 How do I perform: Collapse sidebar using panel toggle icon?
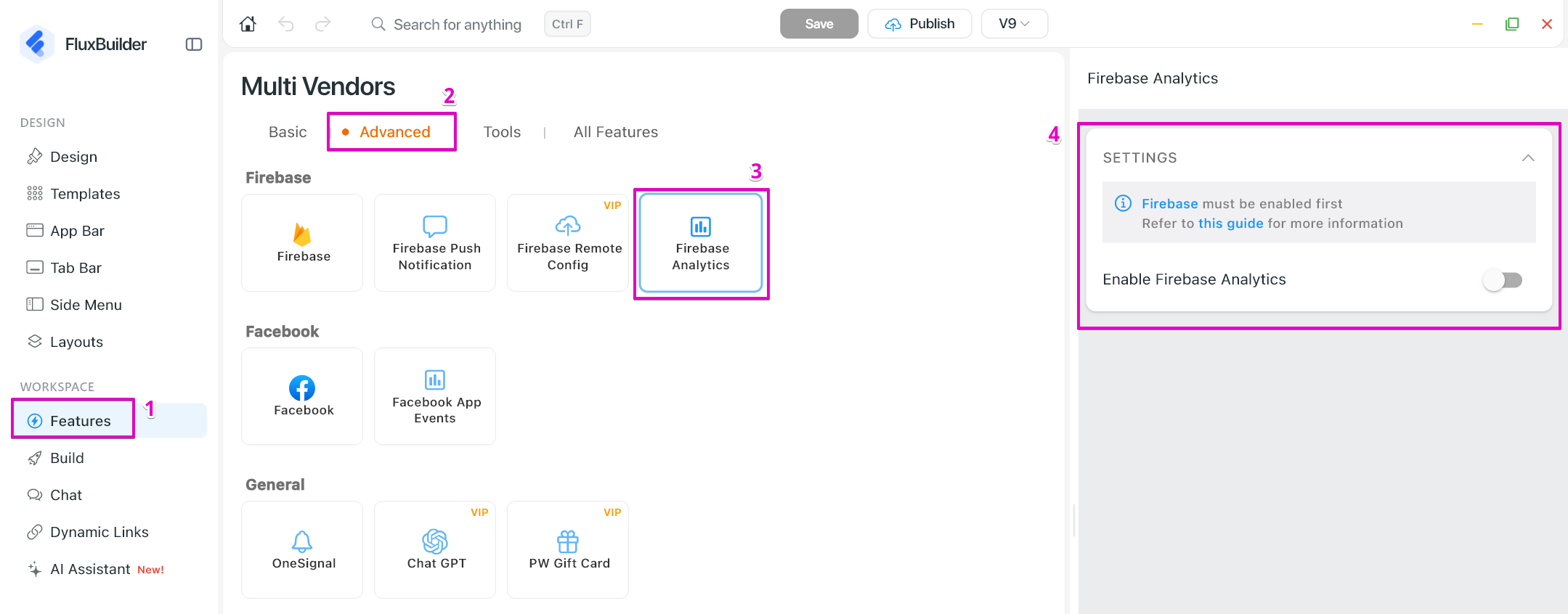[194, 44]
